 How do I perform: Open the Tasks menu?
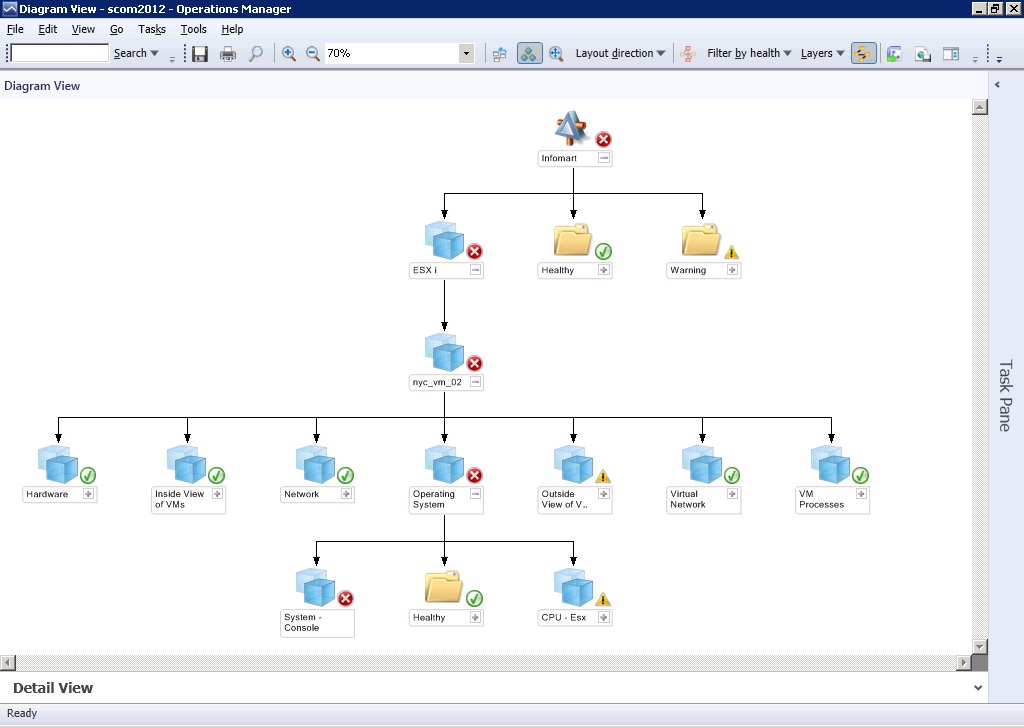152,29
